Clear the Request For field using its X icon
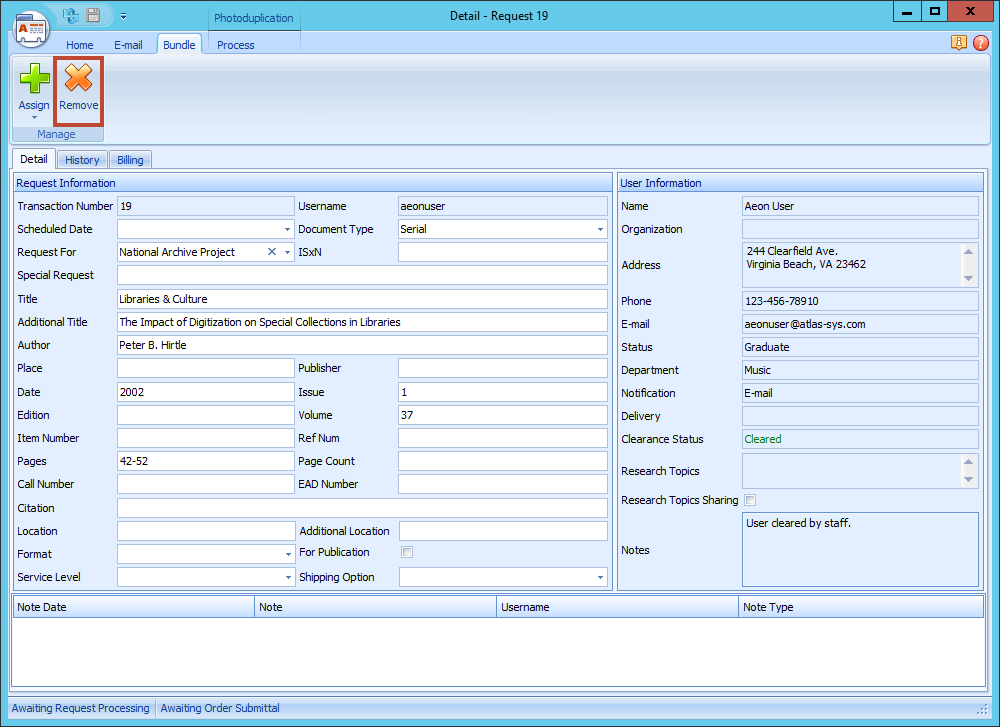This screenshot has width=1000, height=727. [271, 252]
